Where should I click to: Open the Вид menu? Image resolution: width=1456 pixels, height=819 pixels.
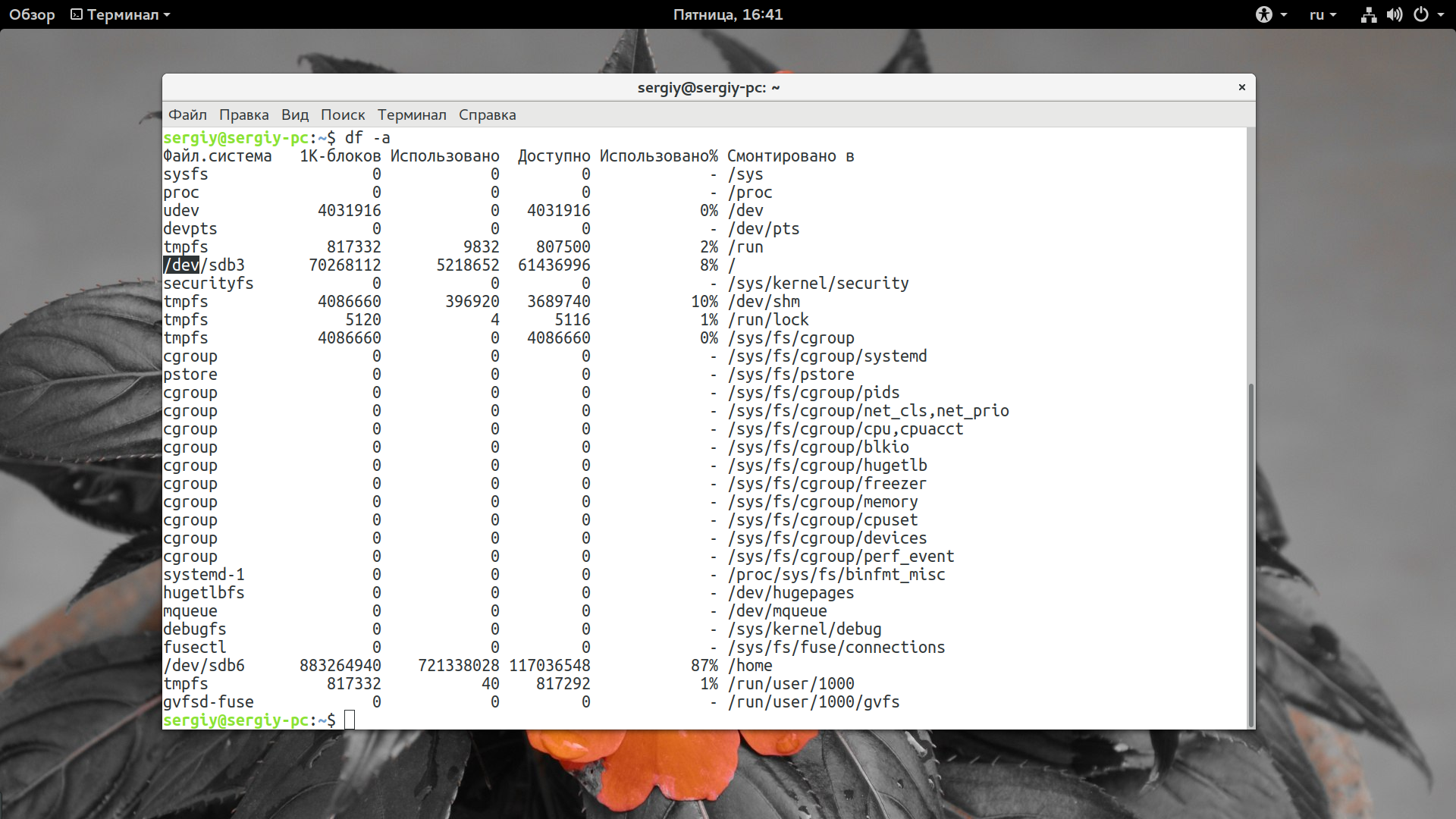[x=294, y=115]
